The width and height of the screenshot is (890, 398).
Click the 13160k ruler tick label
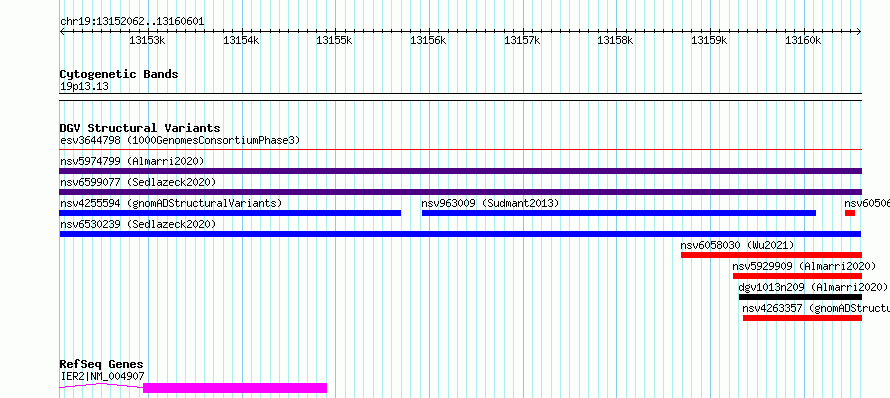point(803,40)
